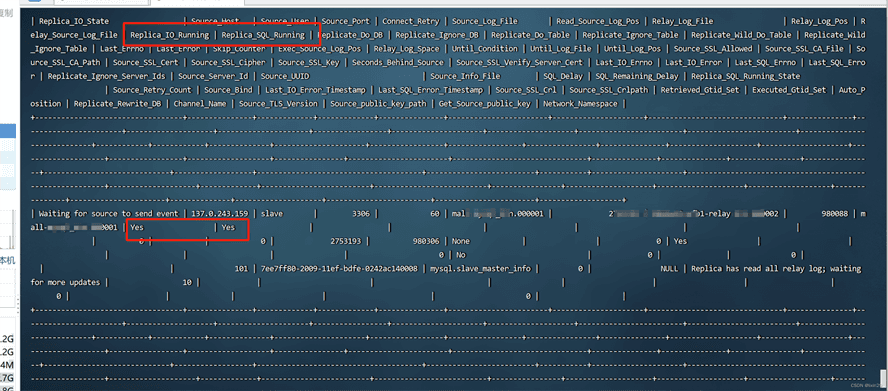Click the Replicate_Ignore_Table header
The height and width of the screenshot is (391, 888).
click(x=630, y=35)
